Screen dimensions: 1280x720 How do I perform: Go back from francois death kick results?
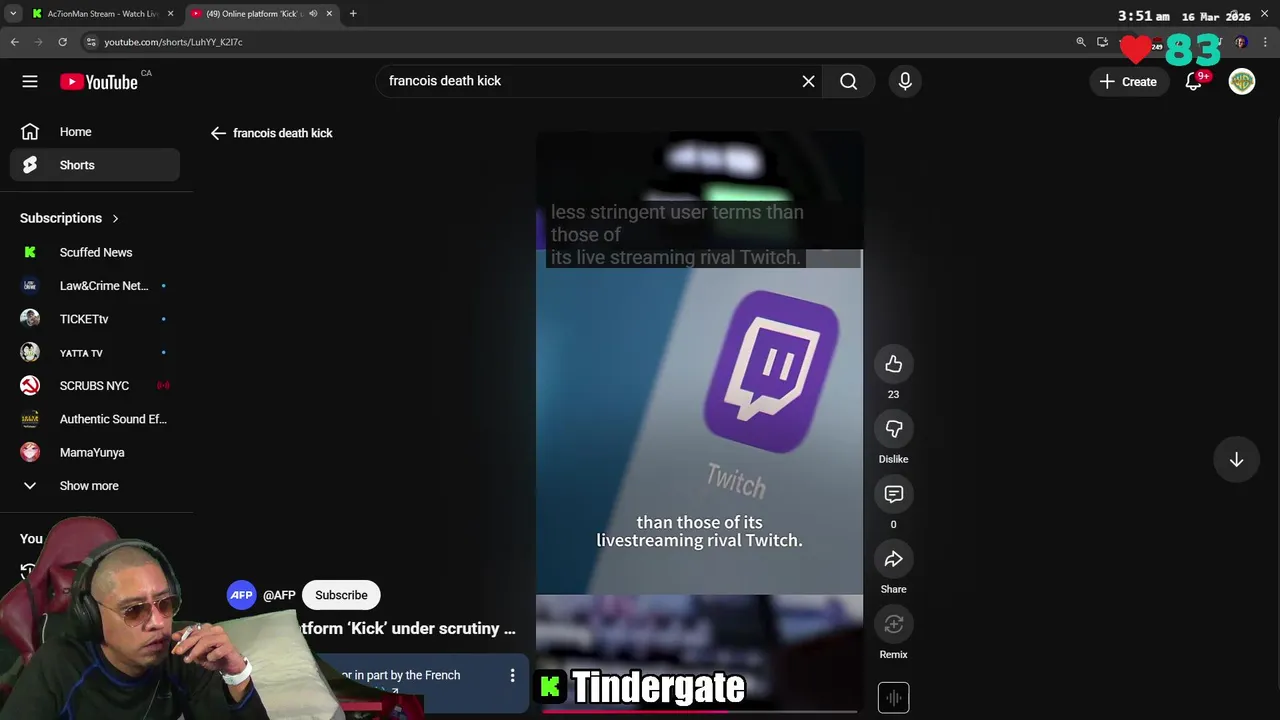218,133
